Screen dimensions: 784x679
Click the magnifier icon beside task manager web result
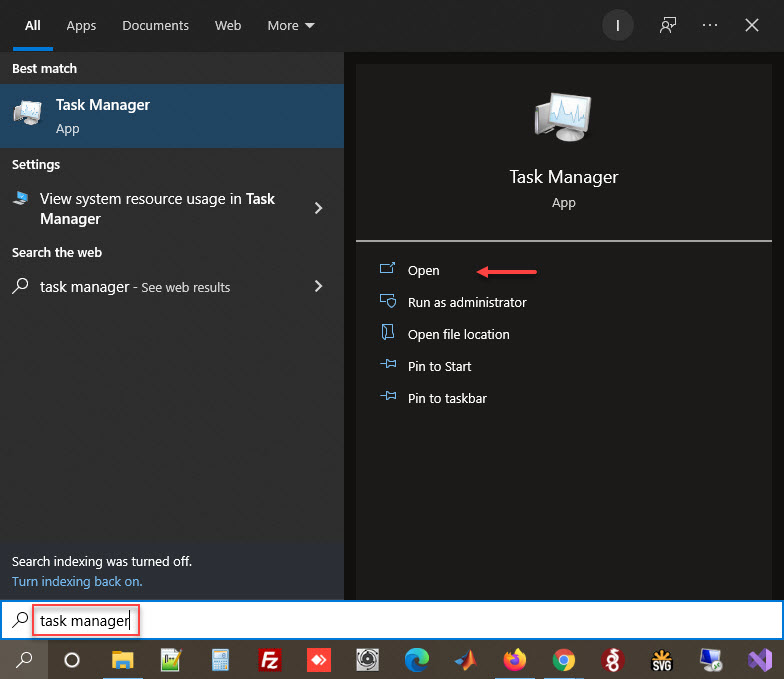20,286
